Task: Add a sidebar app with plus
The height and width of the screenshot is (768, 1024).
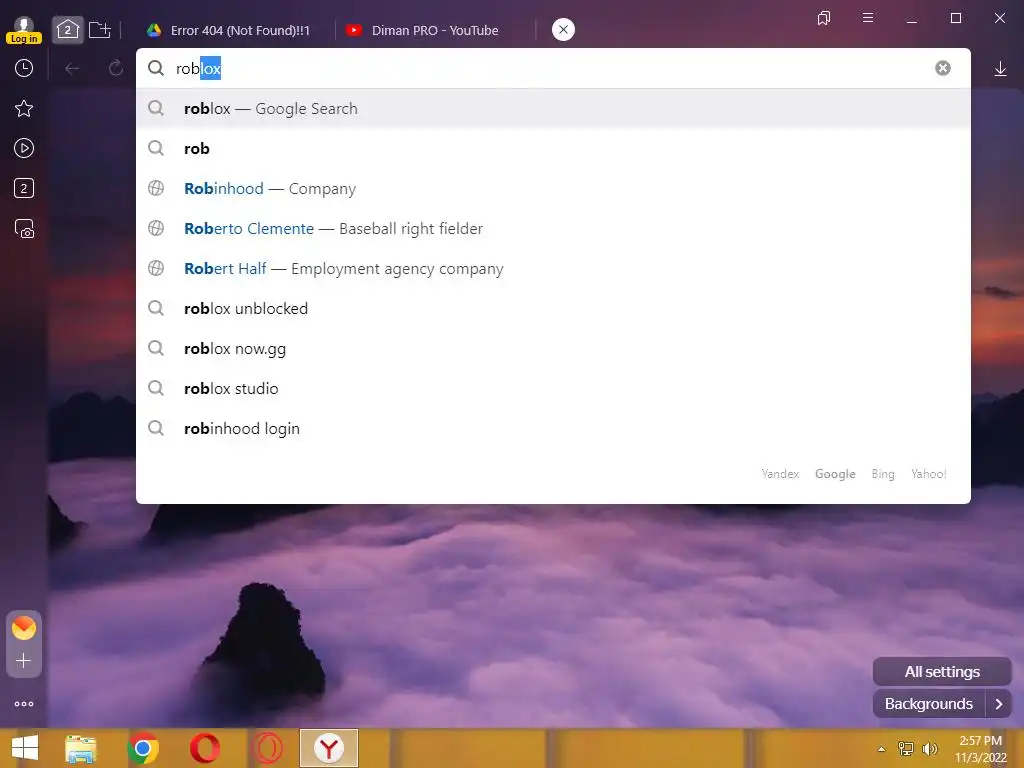Action: tap(24, 661)
